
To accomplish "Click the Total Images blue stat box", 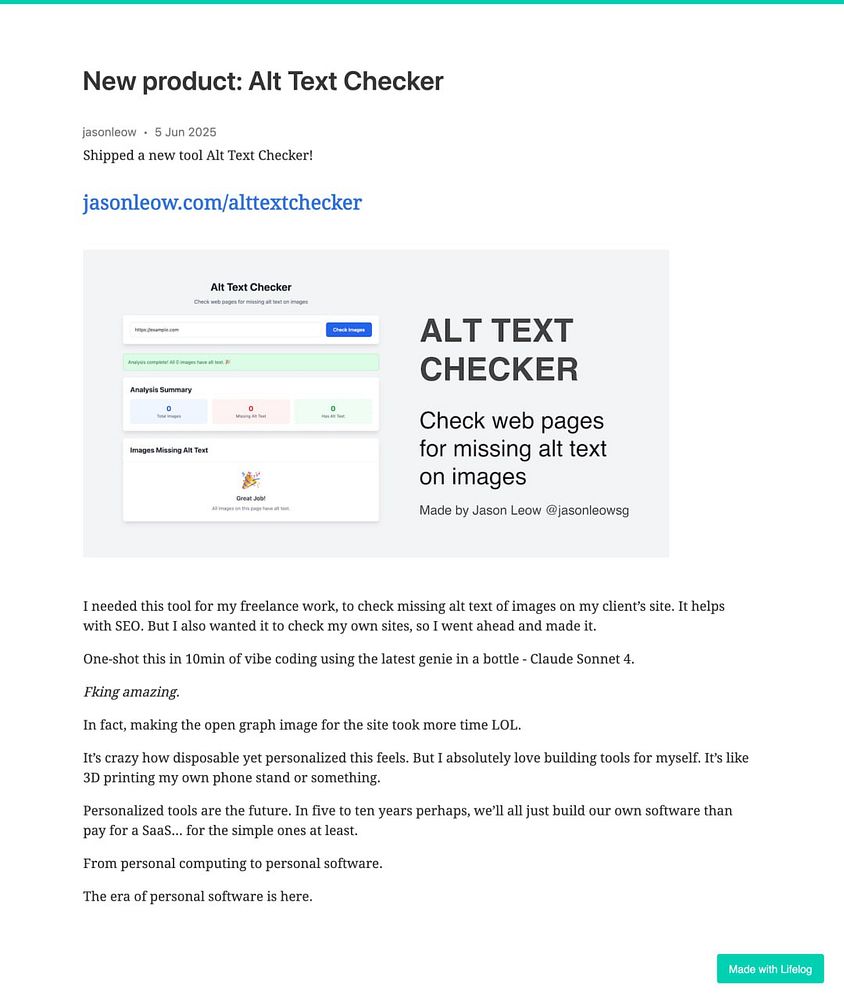I will [169, 411].
